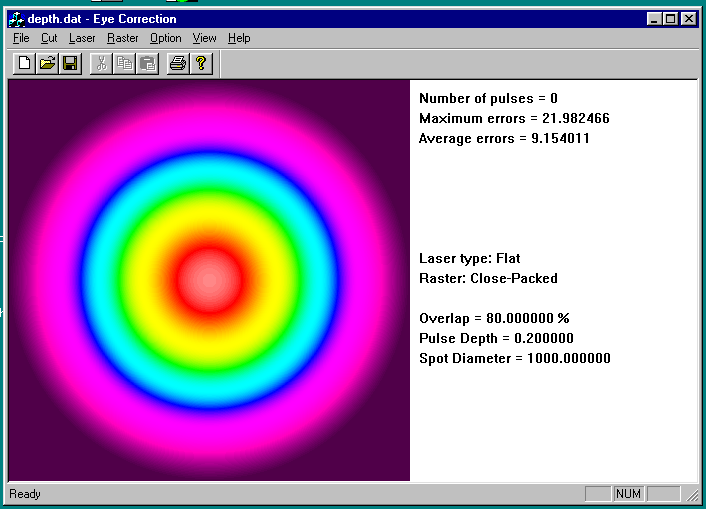Open the Help menu

tap(239, 38)
